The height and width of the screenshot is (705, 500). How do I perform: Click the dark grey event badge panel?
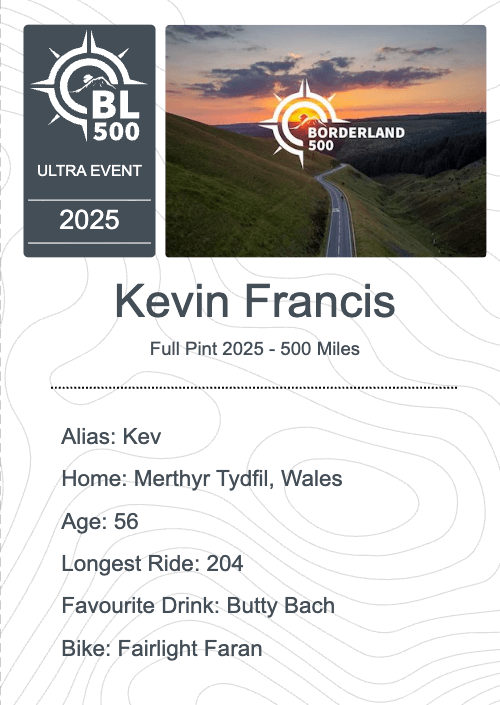tap(89, 141)
